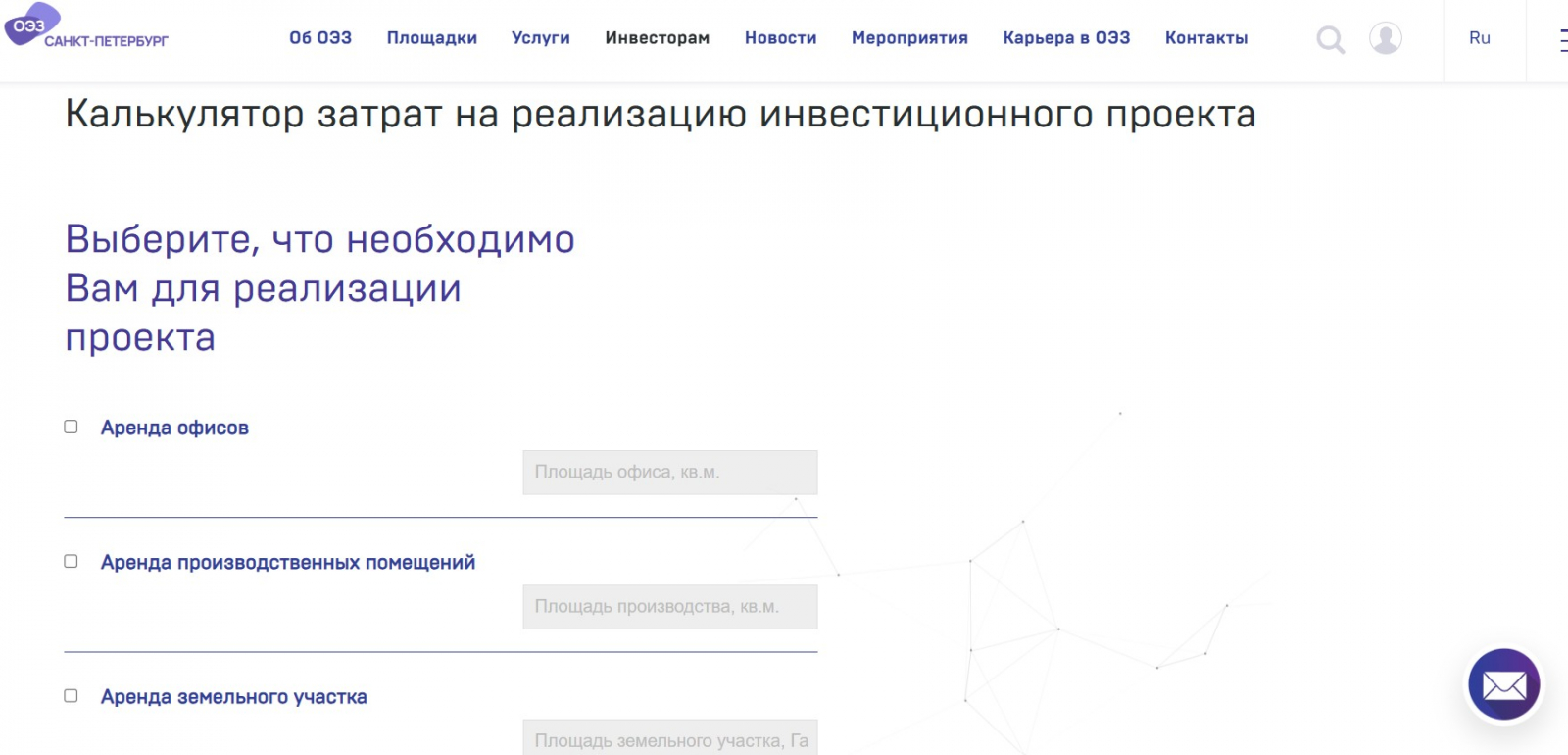Visit the Карьера в ОЭЗ page

(1066, 38)
